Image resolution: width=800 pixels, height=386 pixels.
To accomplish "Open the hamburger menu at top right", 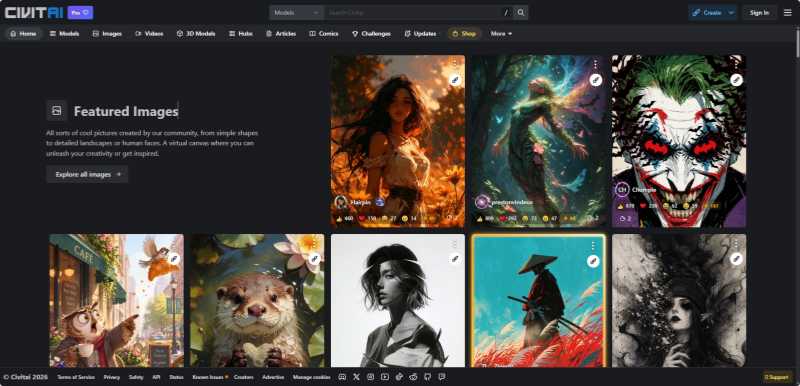I will pos(788,13).
